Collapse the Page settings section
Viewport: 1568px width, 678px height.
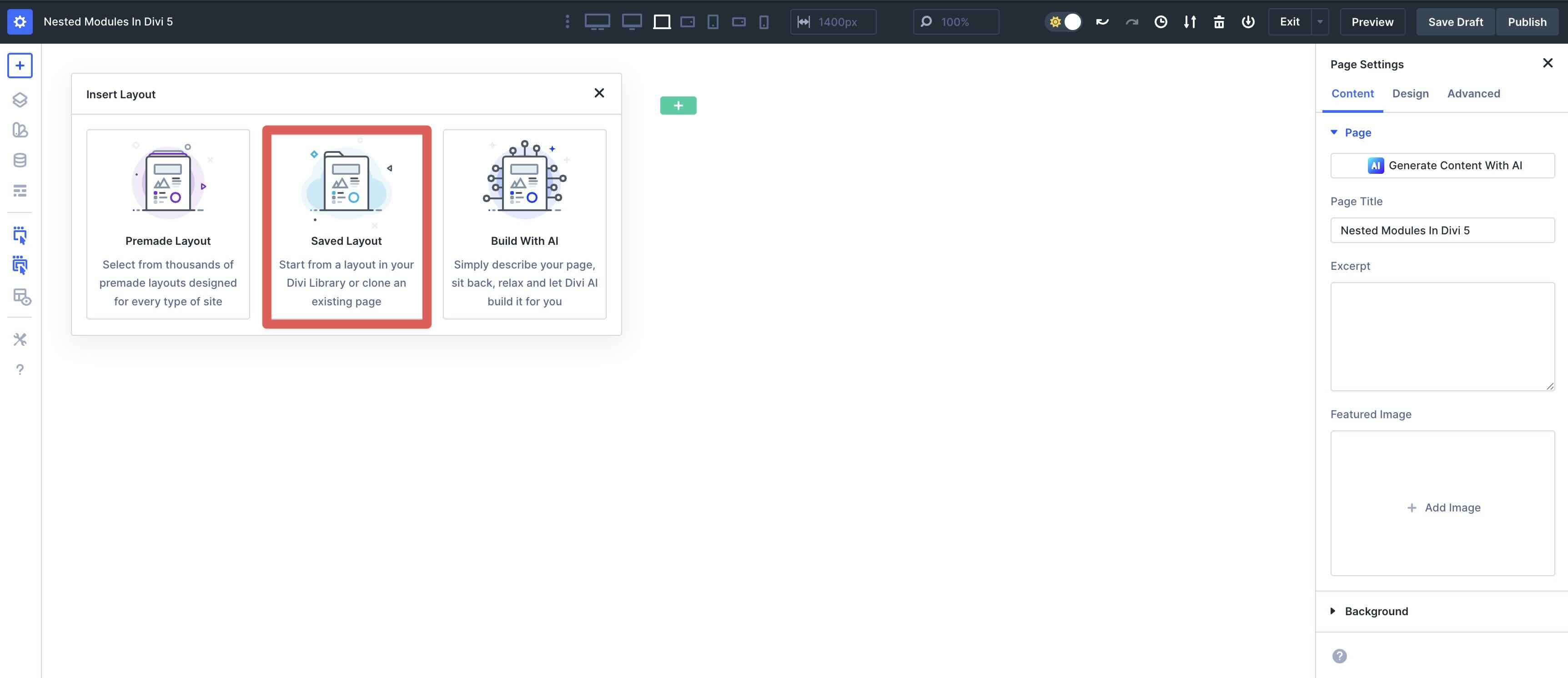click(1334, 132)
